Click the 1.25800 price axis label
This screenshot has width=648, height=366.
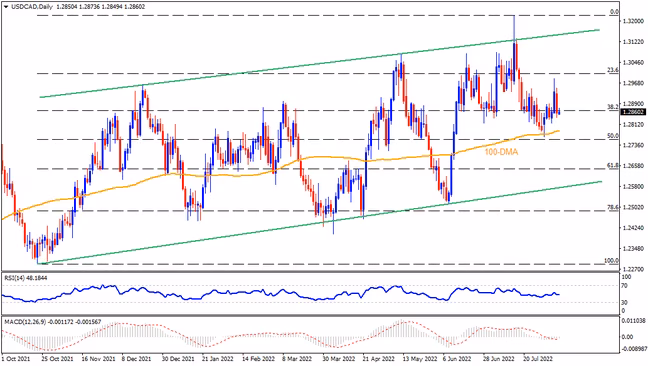pos(632,187)
